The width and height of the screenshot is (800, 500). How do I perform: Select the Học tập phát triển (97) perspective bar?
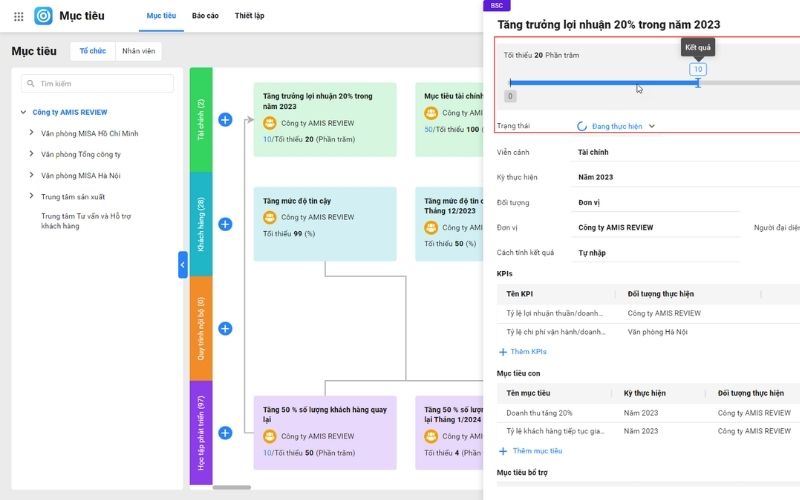(201, 433)
